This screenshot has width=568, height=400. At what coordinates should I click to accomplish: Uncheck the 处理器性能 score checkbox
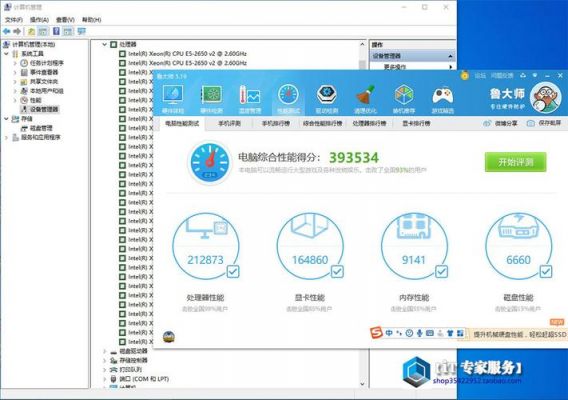[233, 271]
